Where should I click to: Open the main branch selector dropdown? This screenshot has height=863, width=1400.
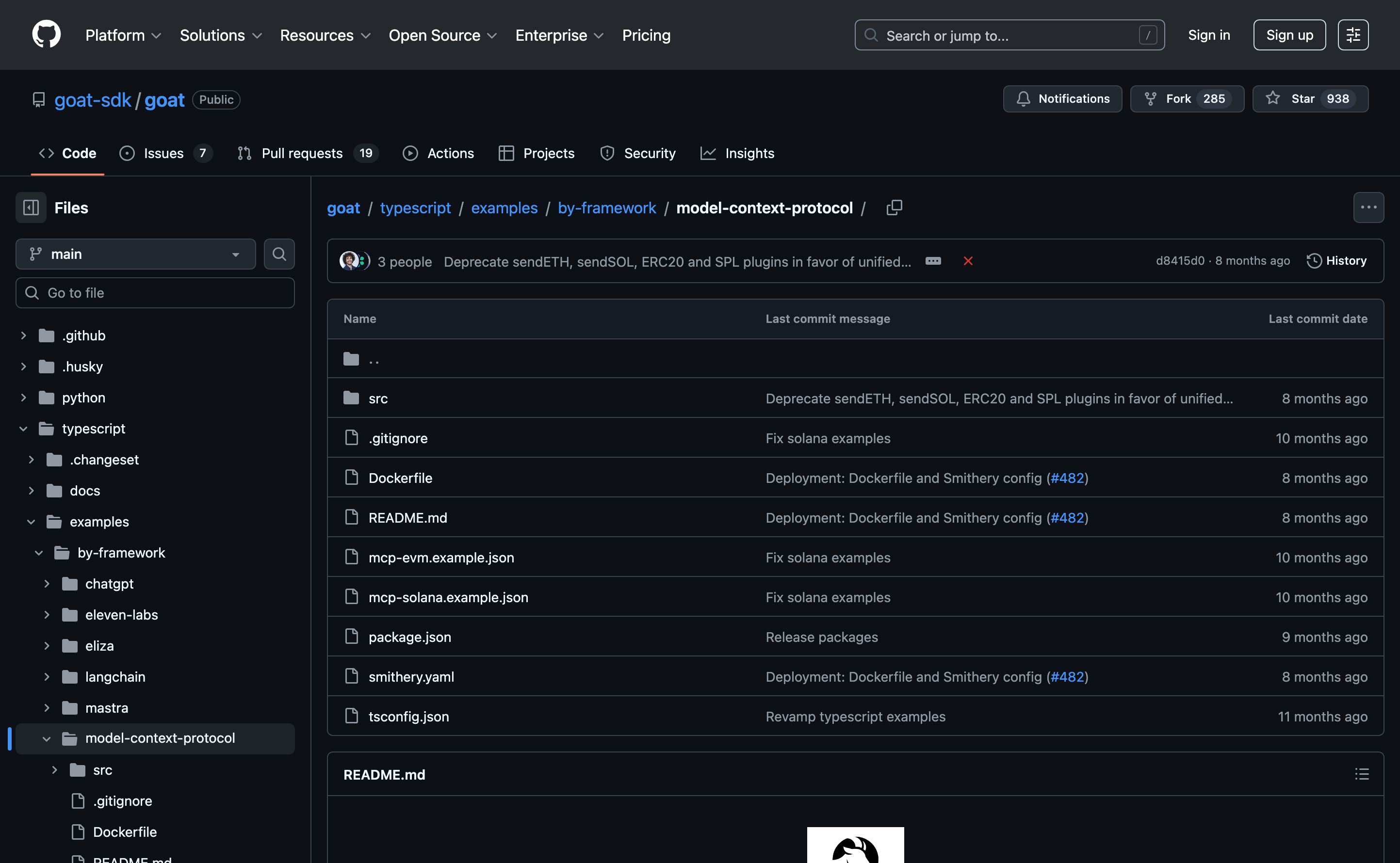coord(135,254)
